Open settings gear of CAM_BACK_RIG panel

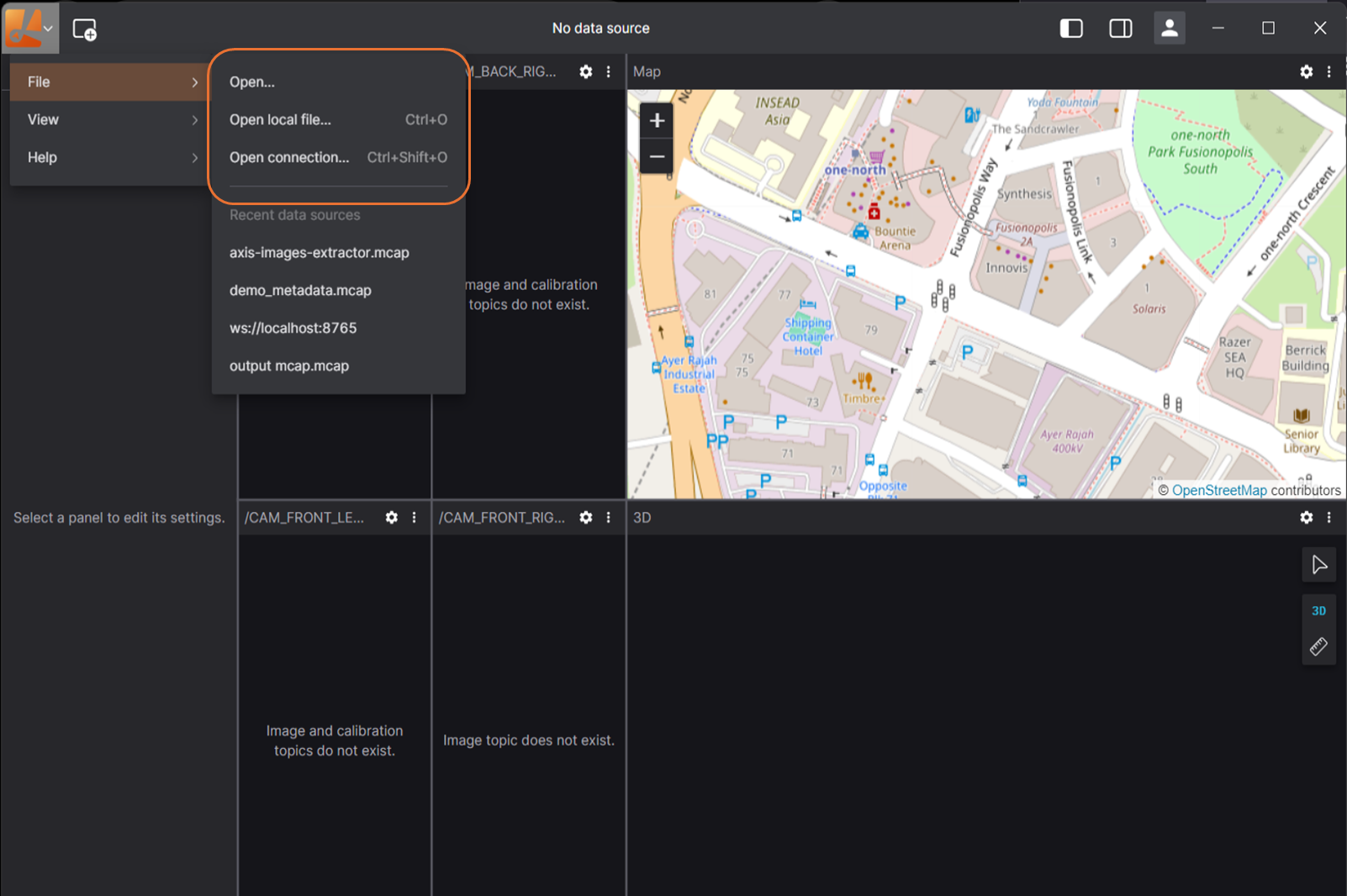pos(586,71)
